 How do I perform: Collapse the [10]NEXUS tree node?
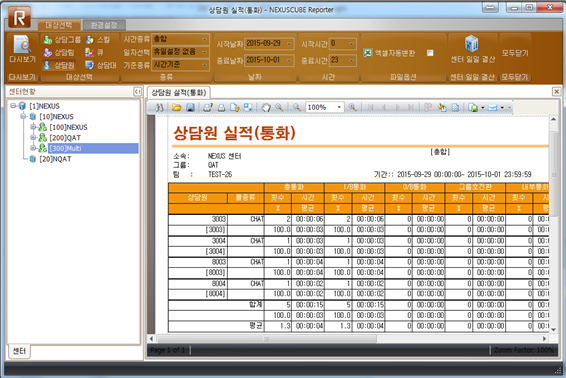point(23,116)
